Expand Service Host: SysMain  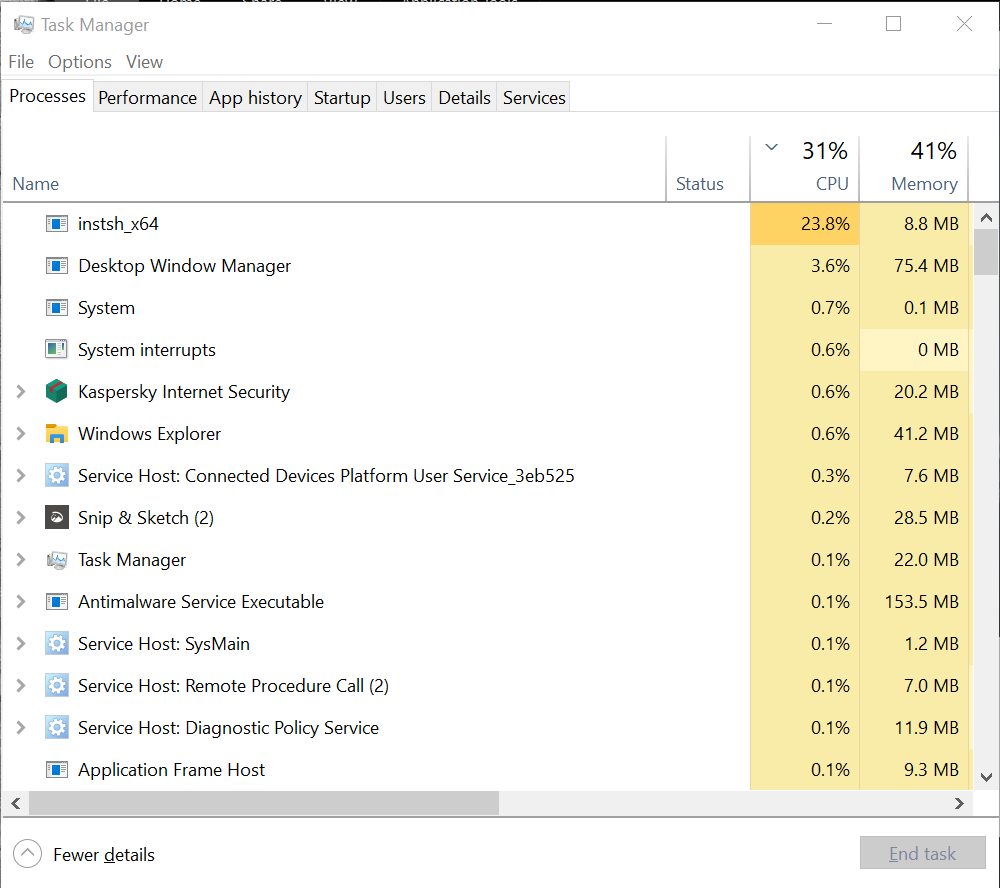(x=21, y=644)
